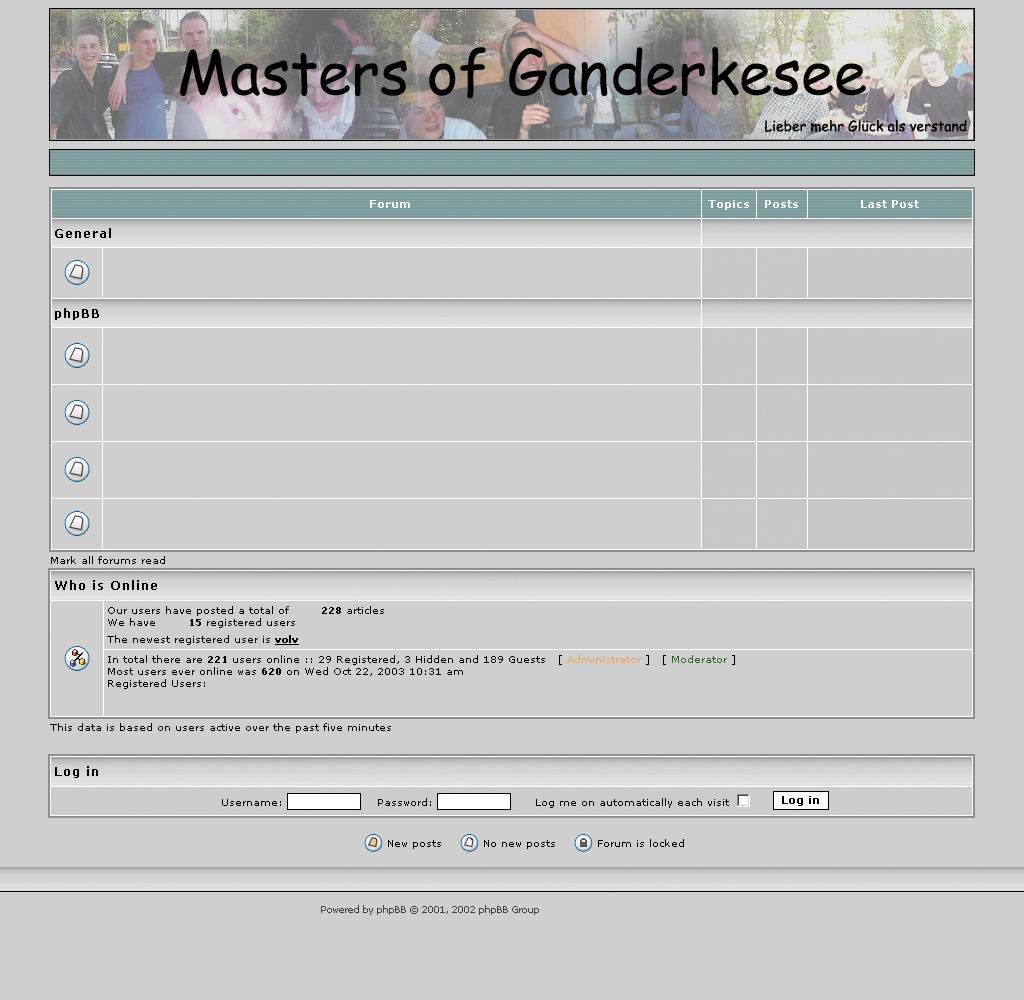The image size is (1024, 1000).
Task: Click the second forum icon under phpBB
Action: pos(77,412)
